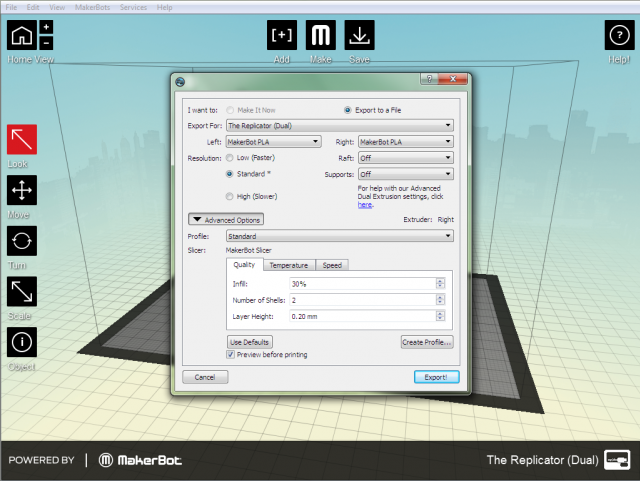Click the dialog's question mark help button
Image resolution: width=640 pixels, height=481 pixels.
pyautogui.click(x=429, y=79)
